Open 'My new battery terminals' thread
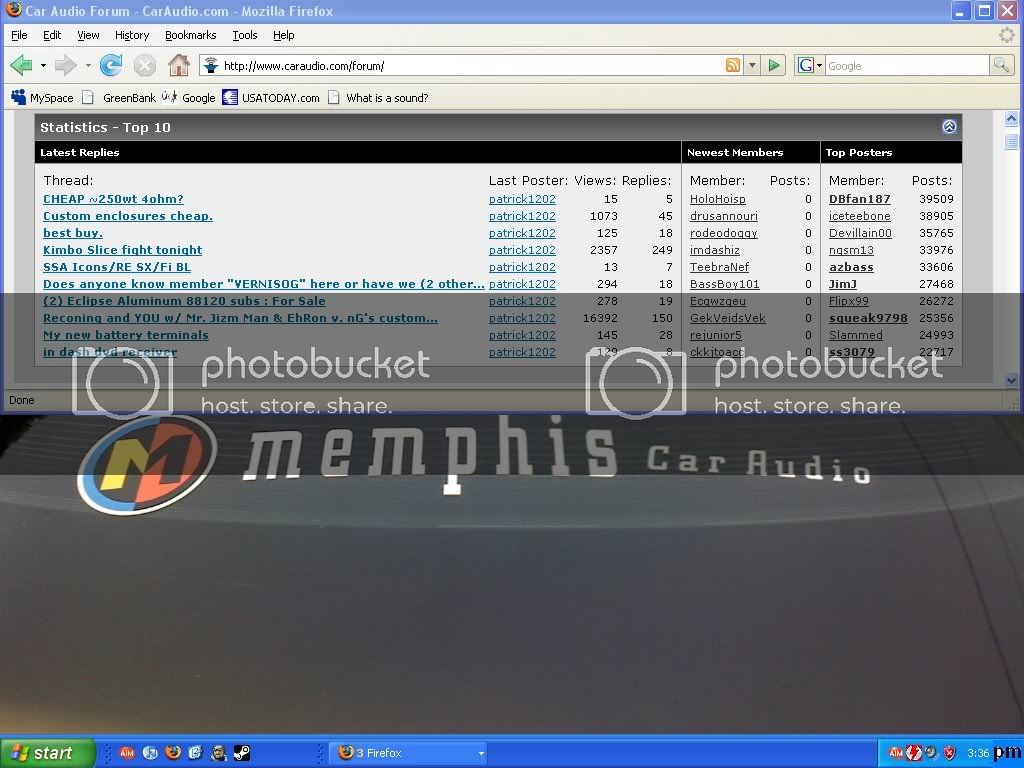Screen dimensions: 1024x768 [x=126, y=335]
